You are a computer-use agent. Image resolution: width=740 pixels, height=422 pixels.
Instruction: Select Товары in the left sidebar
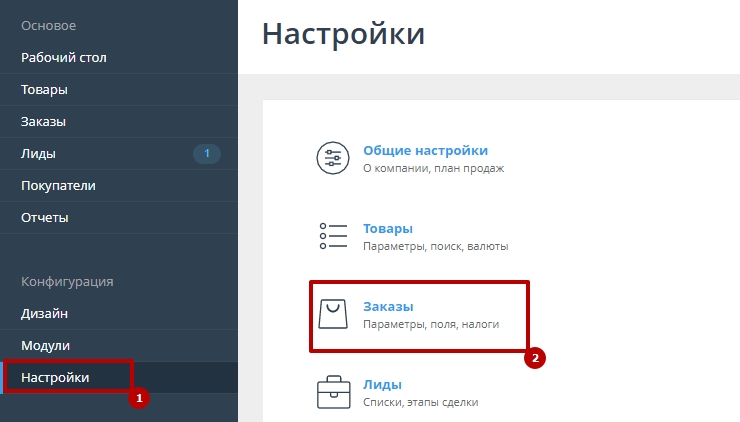click(45, 90)
